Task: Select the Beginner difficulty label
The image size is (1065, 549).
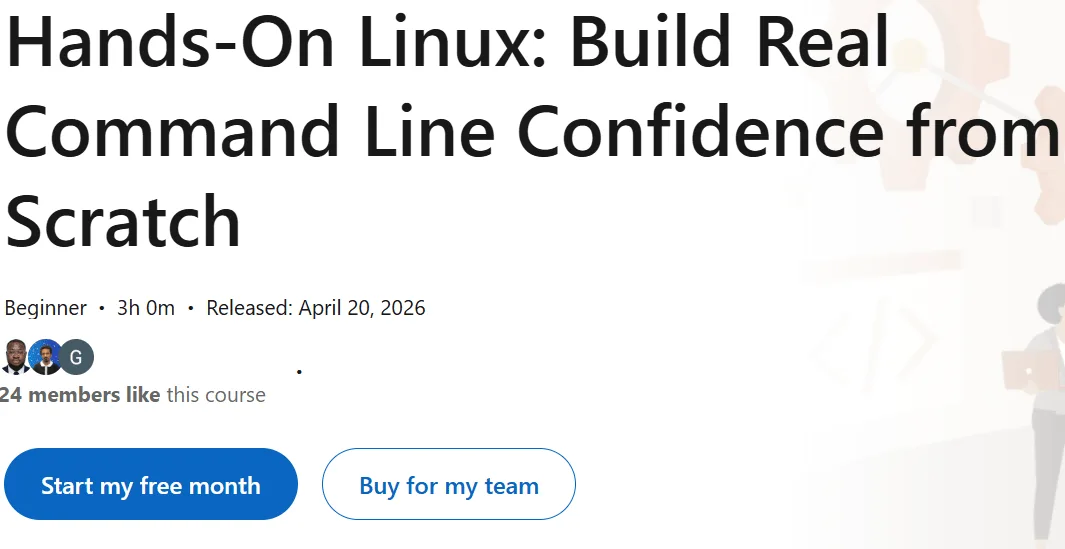Action: point(46,308)
